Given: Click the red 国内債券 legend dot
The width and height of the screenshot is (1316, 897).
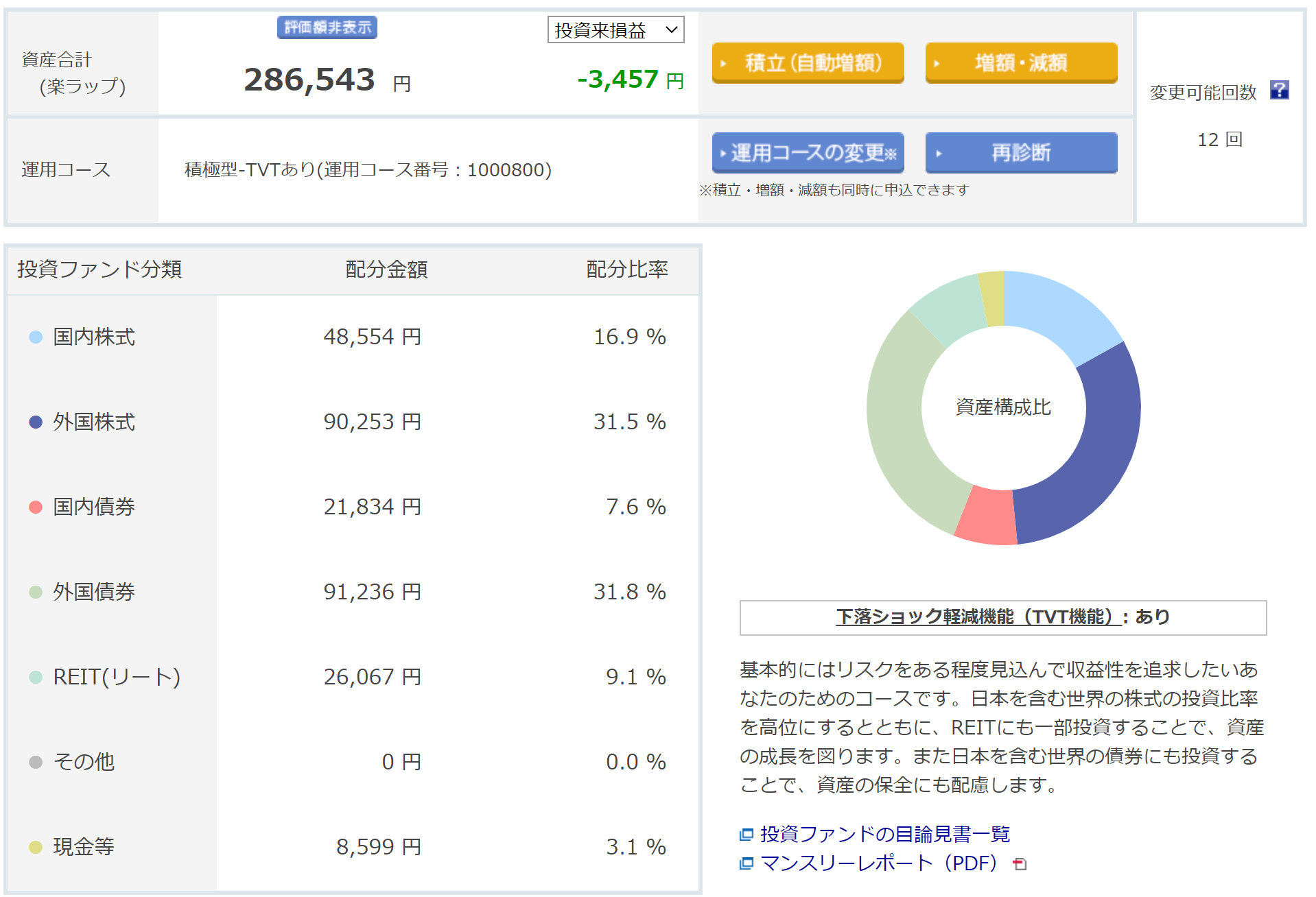Looking at the screenshot, I should (36, 507).
